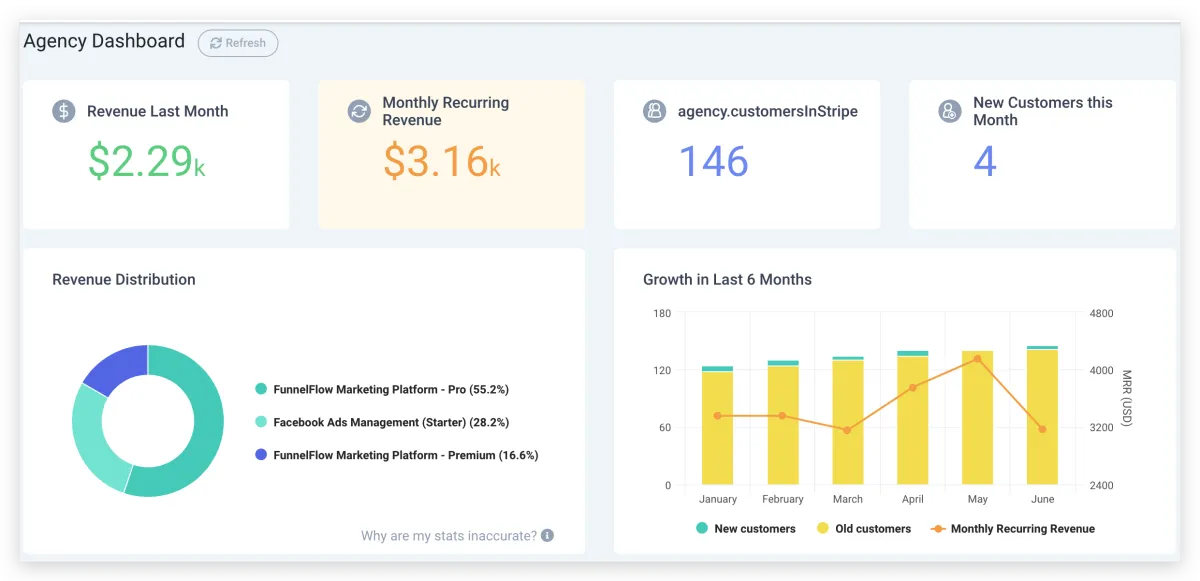Toggle Old customers series in chart legend
The height and width of the screenshot is (581, 1200).
click(864, 528)
